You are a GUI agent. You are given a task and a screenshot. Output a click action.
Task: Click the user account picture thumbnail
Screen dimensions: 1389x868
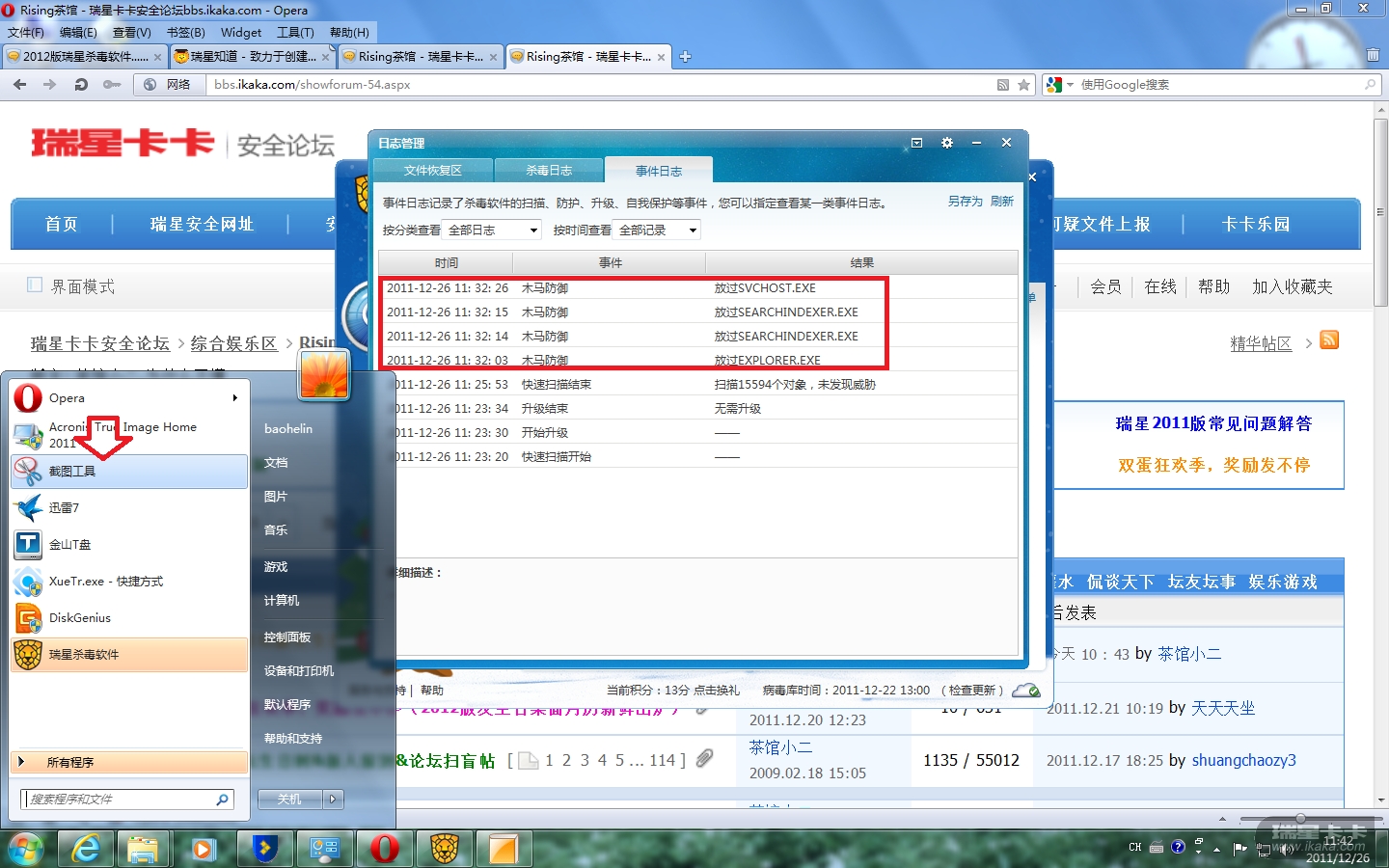click(x=324, y=375)
